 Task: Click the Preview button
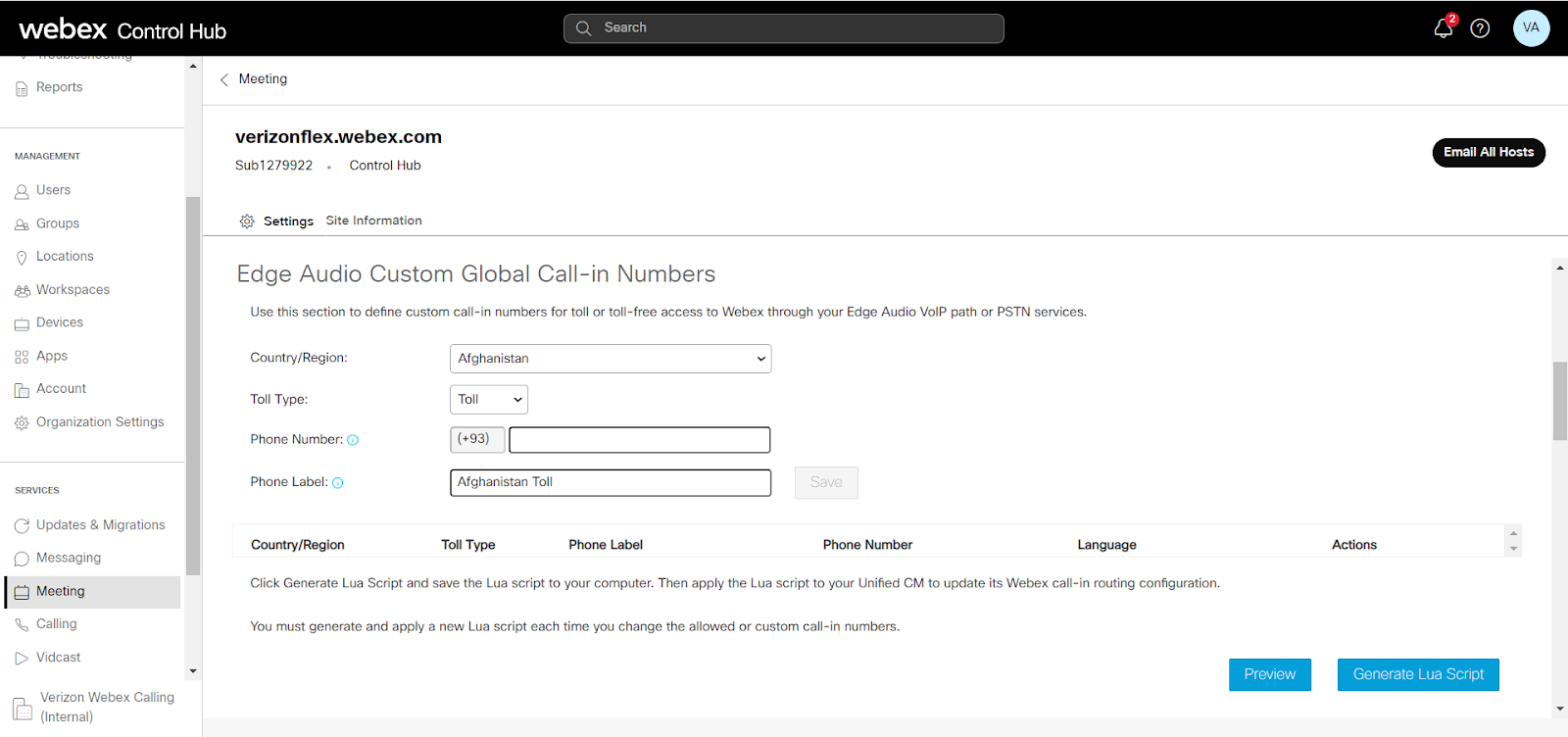1270,674
